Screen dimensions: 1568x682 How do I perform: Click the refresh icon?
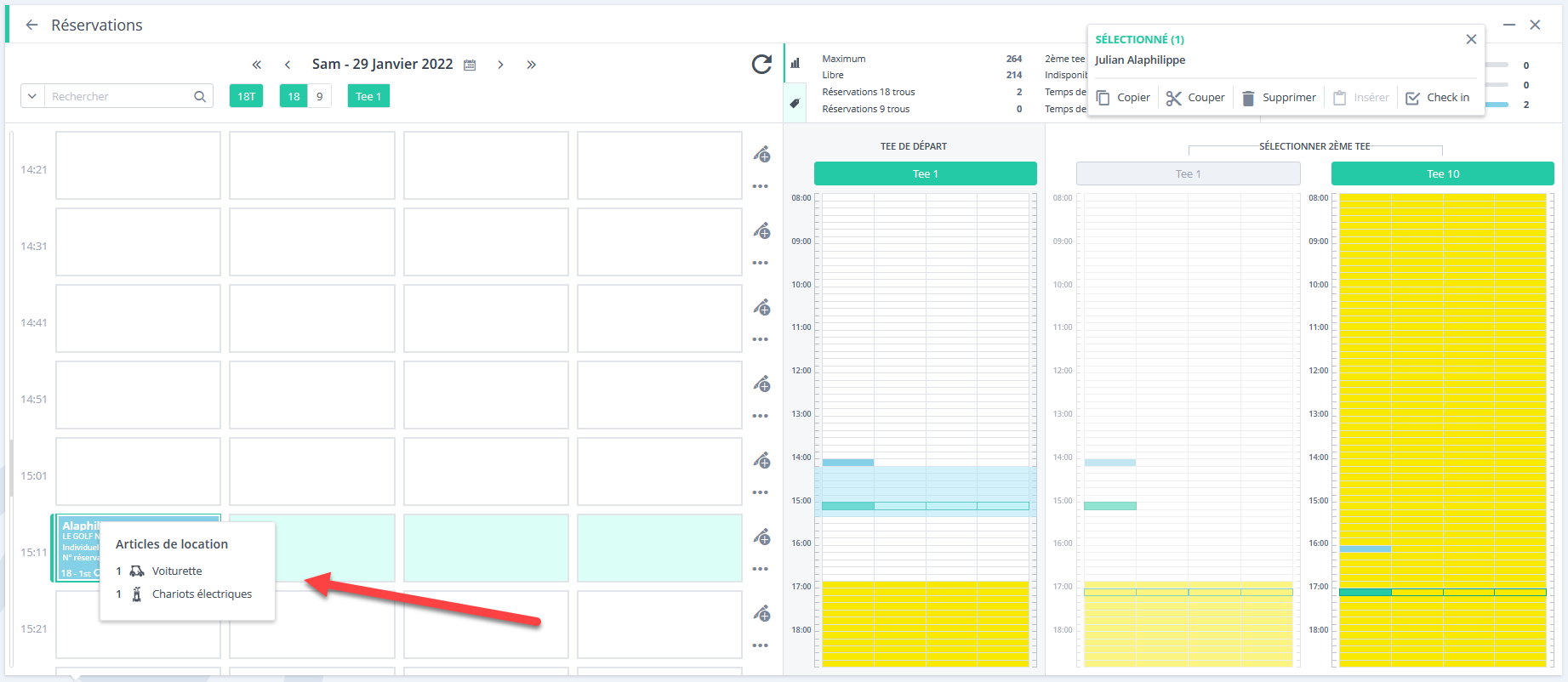coord(761,65)
